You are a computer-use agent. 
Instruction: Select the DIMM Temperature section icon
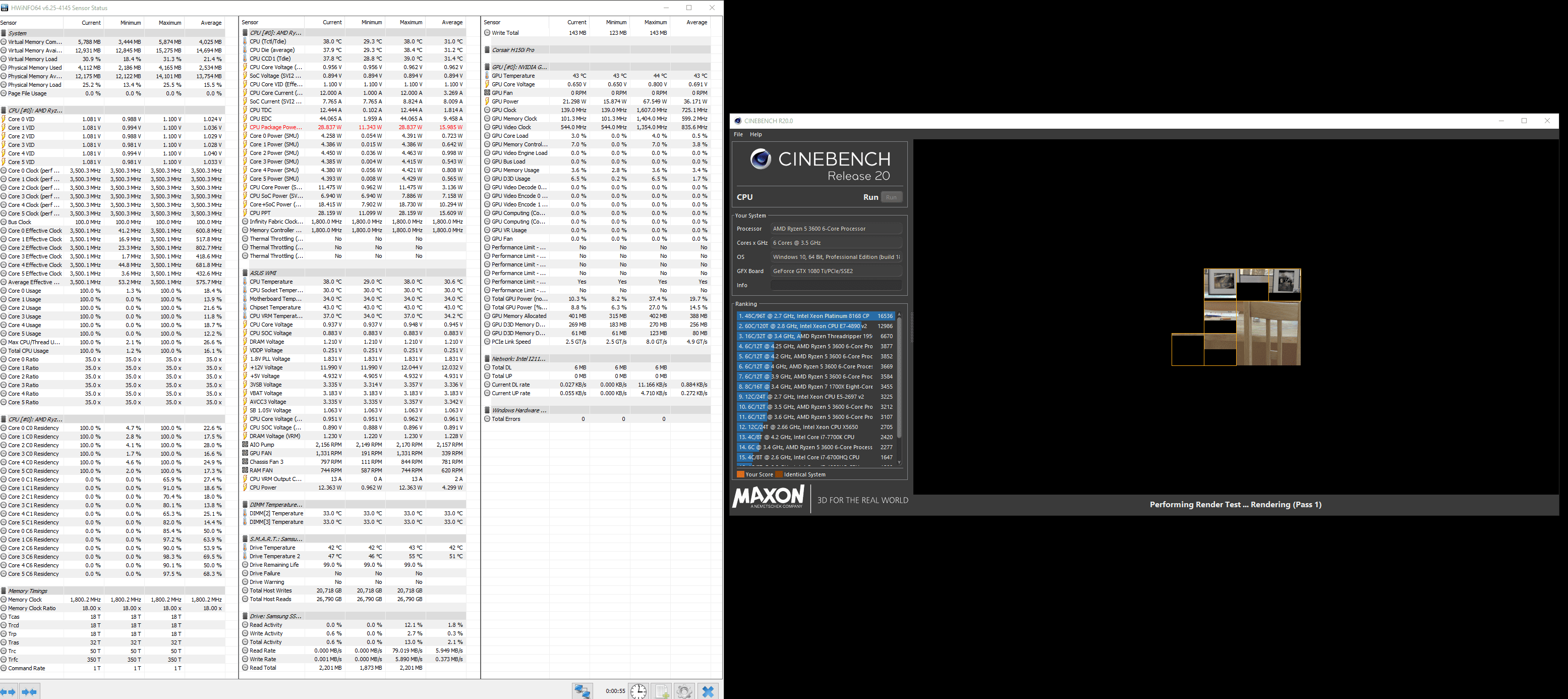click(245, 505)
